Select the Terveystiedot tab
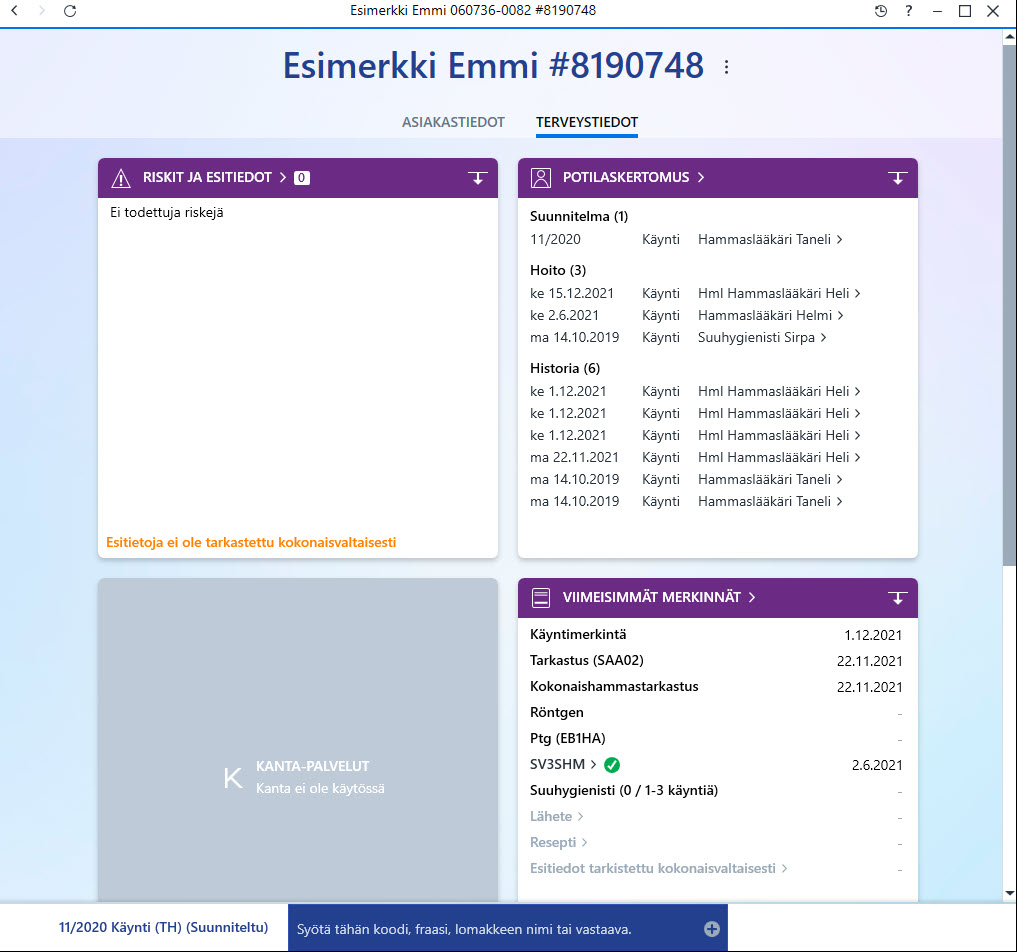The height and width of the screenshot is (952, 1017). tap(586, 122)
